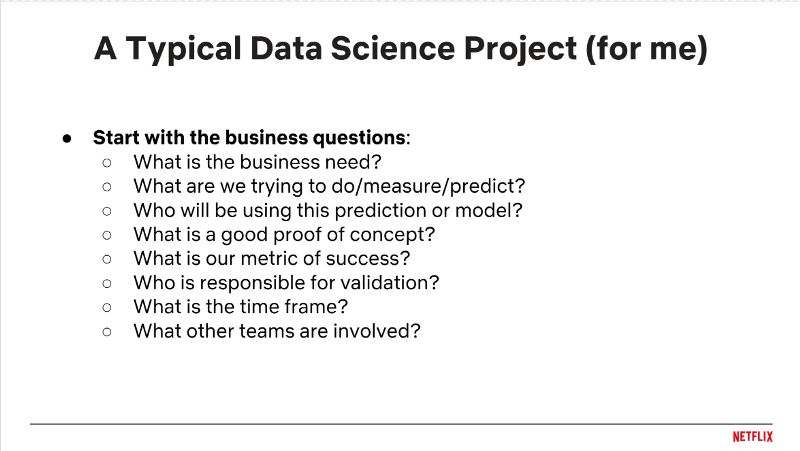Click the hollow bullet beside 'responsible for validation'

107,282
